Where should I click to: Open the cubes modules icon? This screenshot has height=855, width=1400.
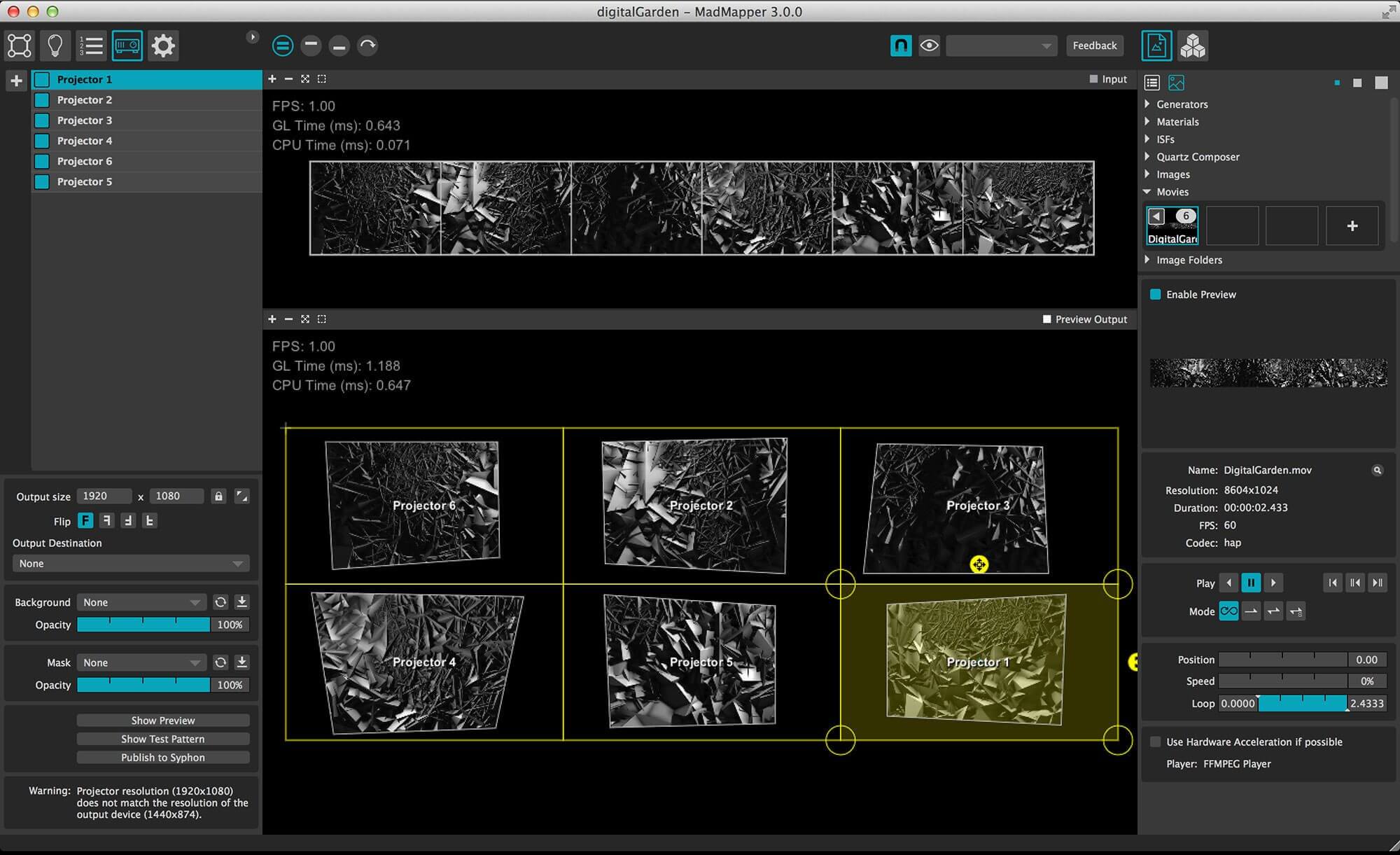point(1193,46)
